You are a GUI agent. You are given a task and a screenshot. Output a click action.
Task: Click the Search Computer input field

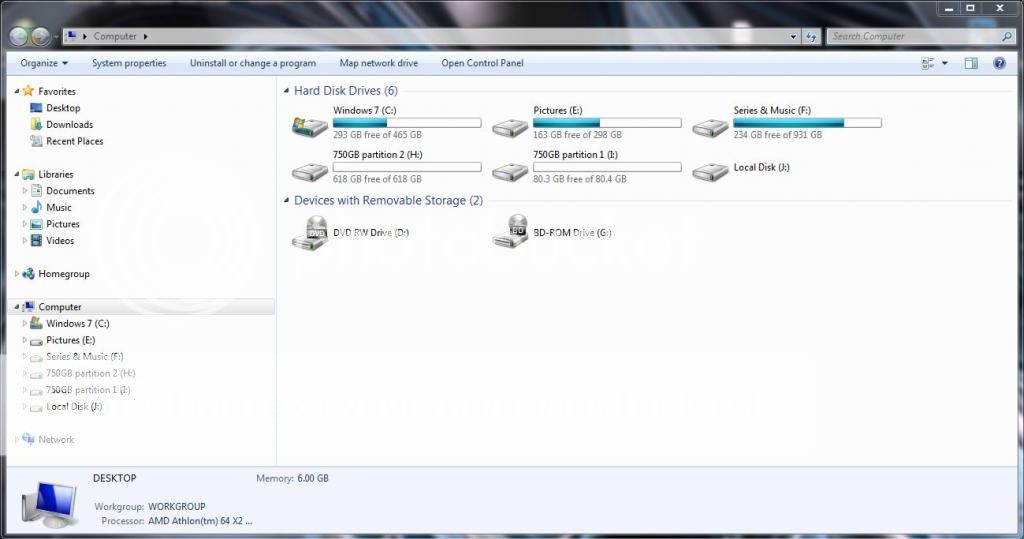[914, 37]
